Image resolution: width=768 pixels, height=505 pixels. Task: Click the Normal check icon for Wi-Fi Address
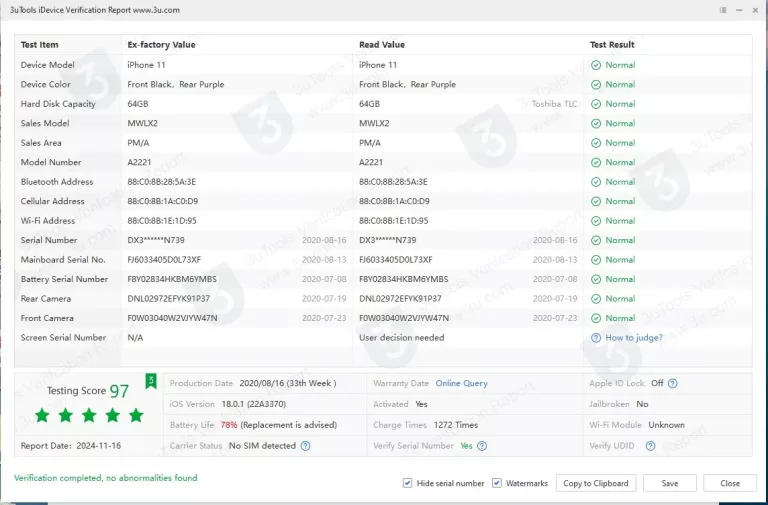coord(596,221)
